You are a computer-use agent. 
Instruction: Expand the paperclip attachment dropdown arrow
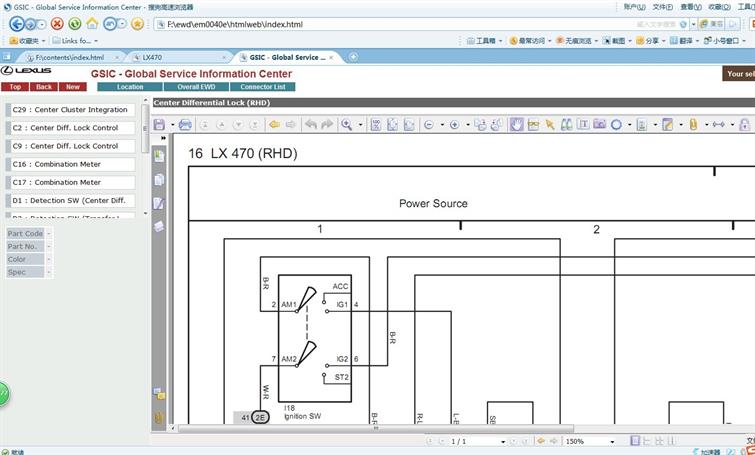706,125
